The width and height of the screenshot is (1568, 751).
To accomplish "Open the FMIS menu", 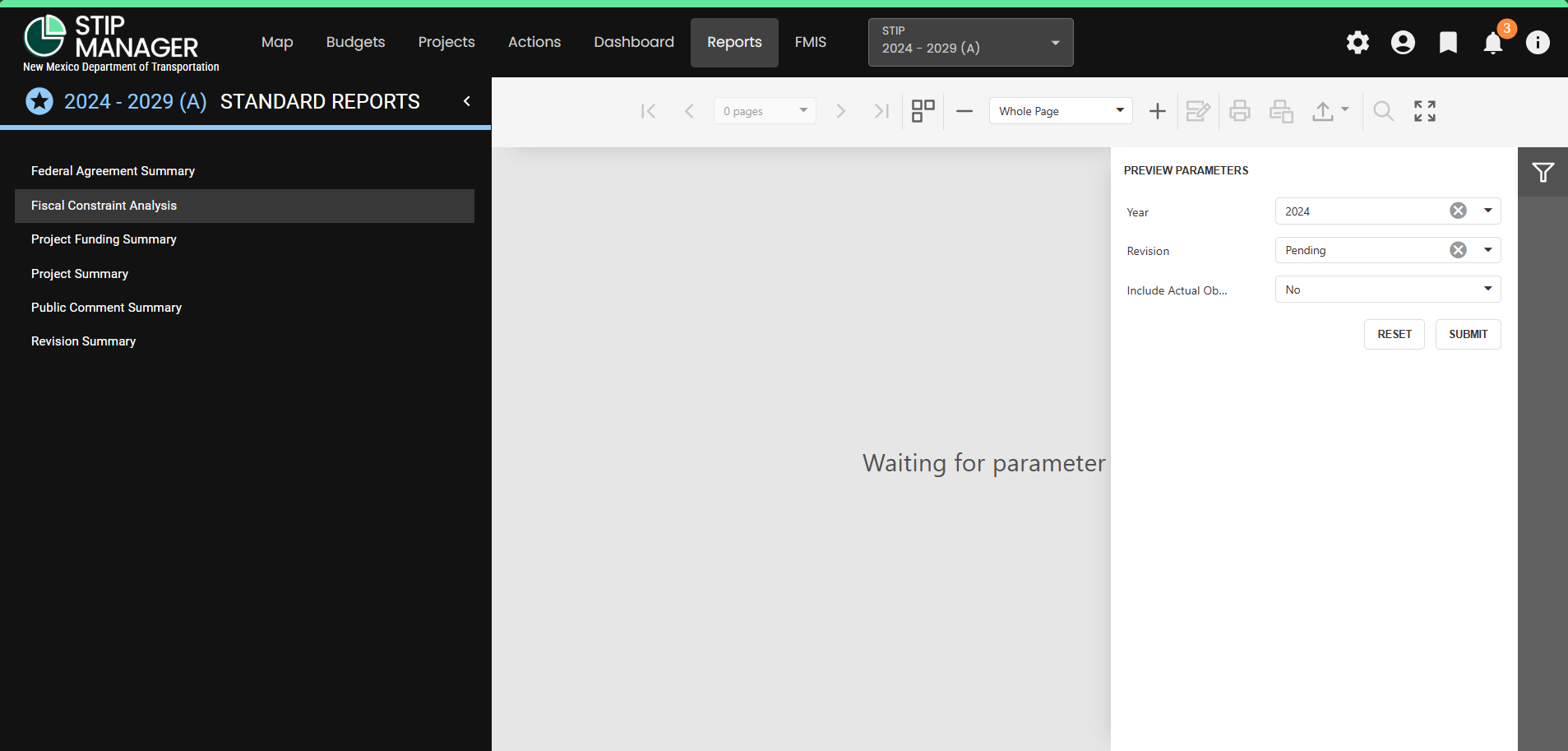I will tap(811, 42).
